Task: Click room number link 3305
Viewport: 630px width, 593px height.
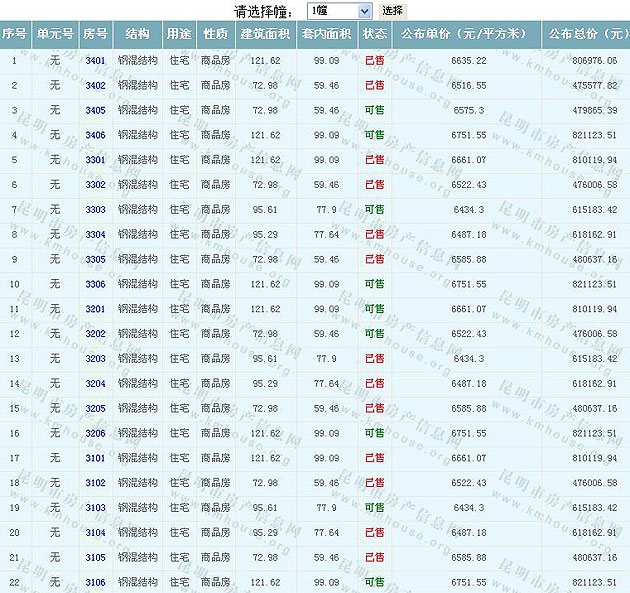Action: pyautogui.click(x=96, y=260)
